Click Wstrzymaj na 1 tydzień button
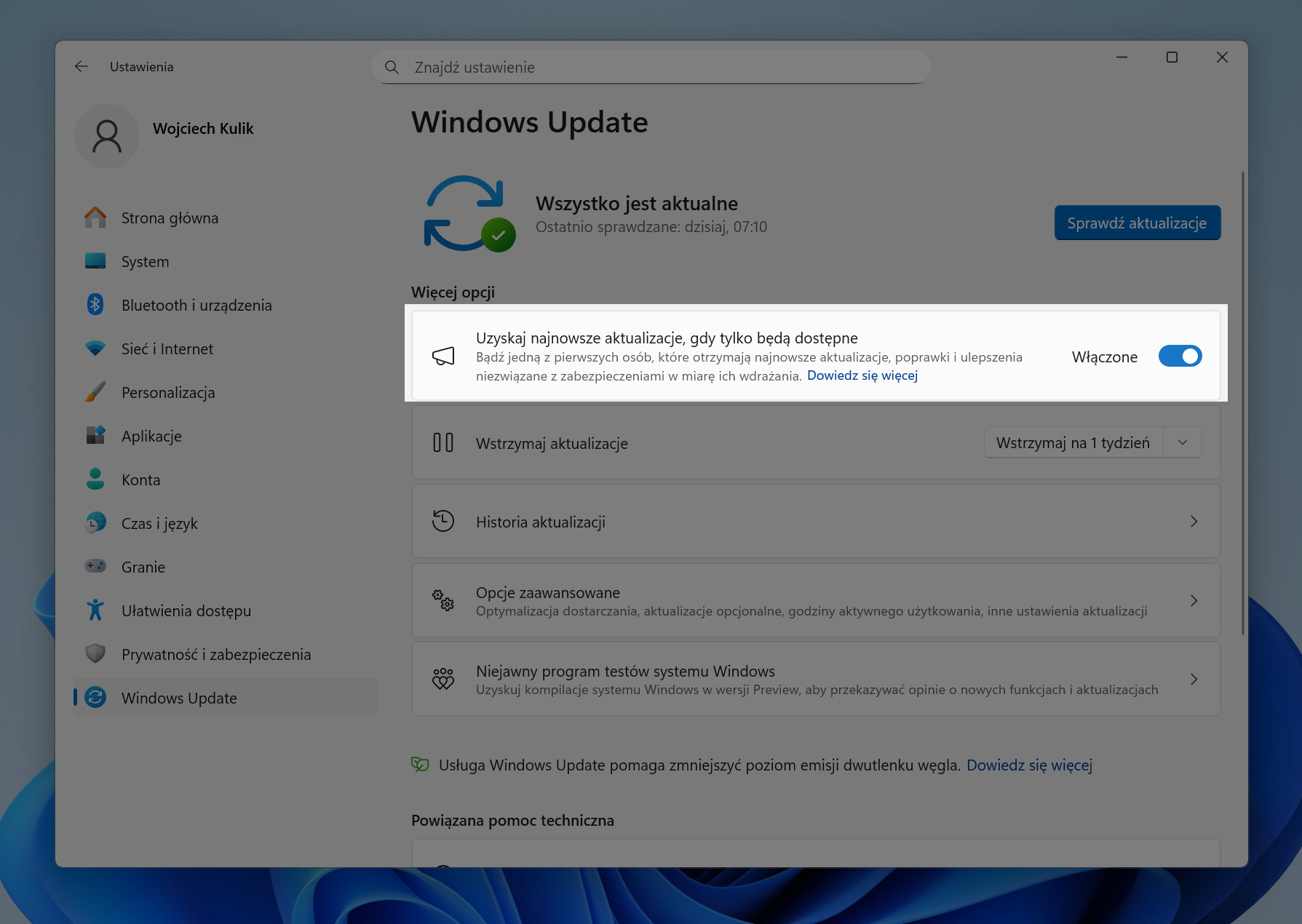Viewport: 1302px width, 924px height. (x=1073, y=442)
